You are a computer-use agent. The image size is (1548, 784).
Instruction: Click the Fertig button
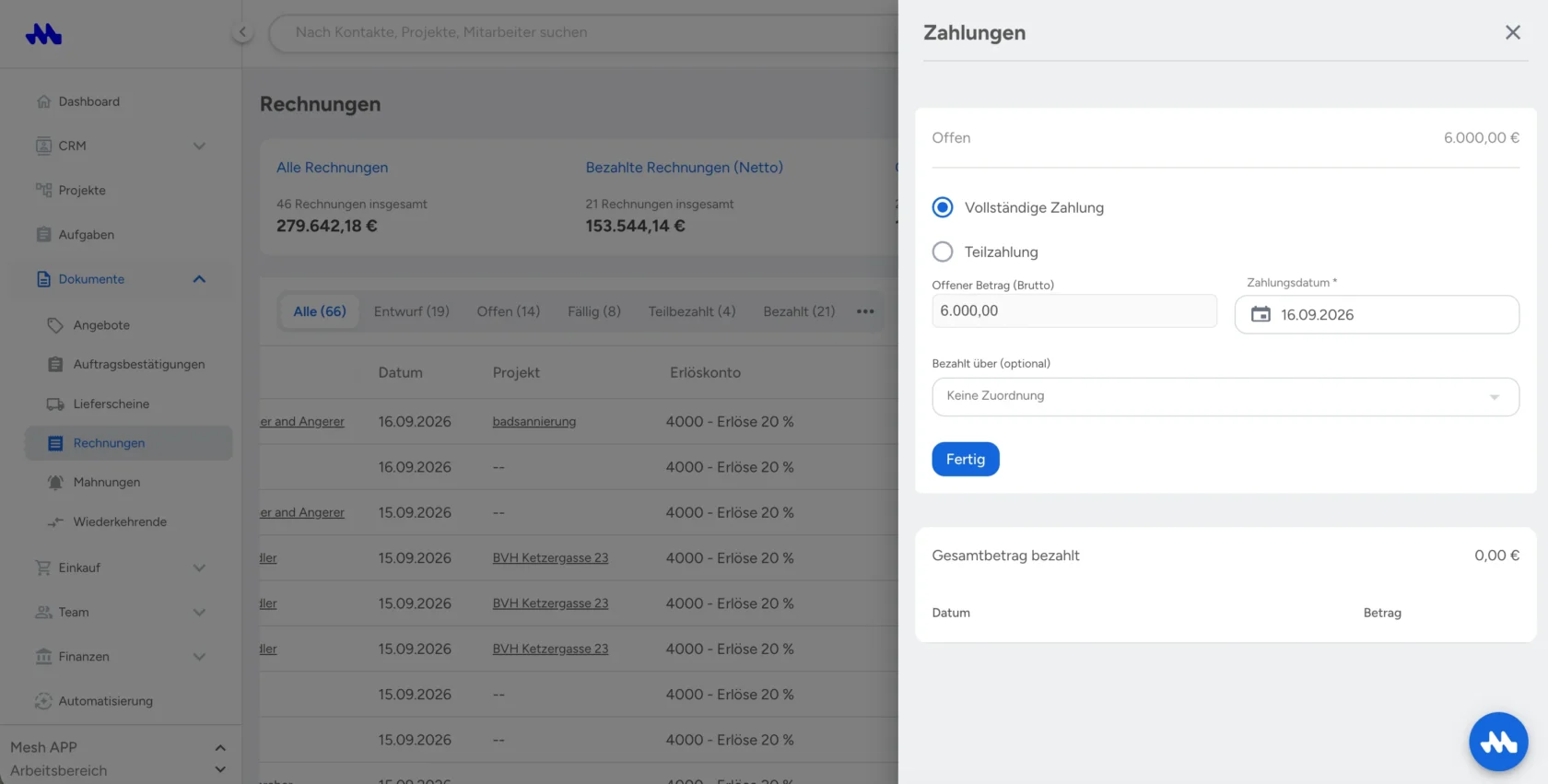point(966,459)
